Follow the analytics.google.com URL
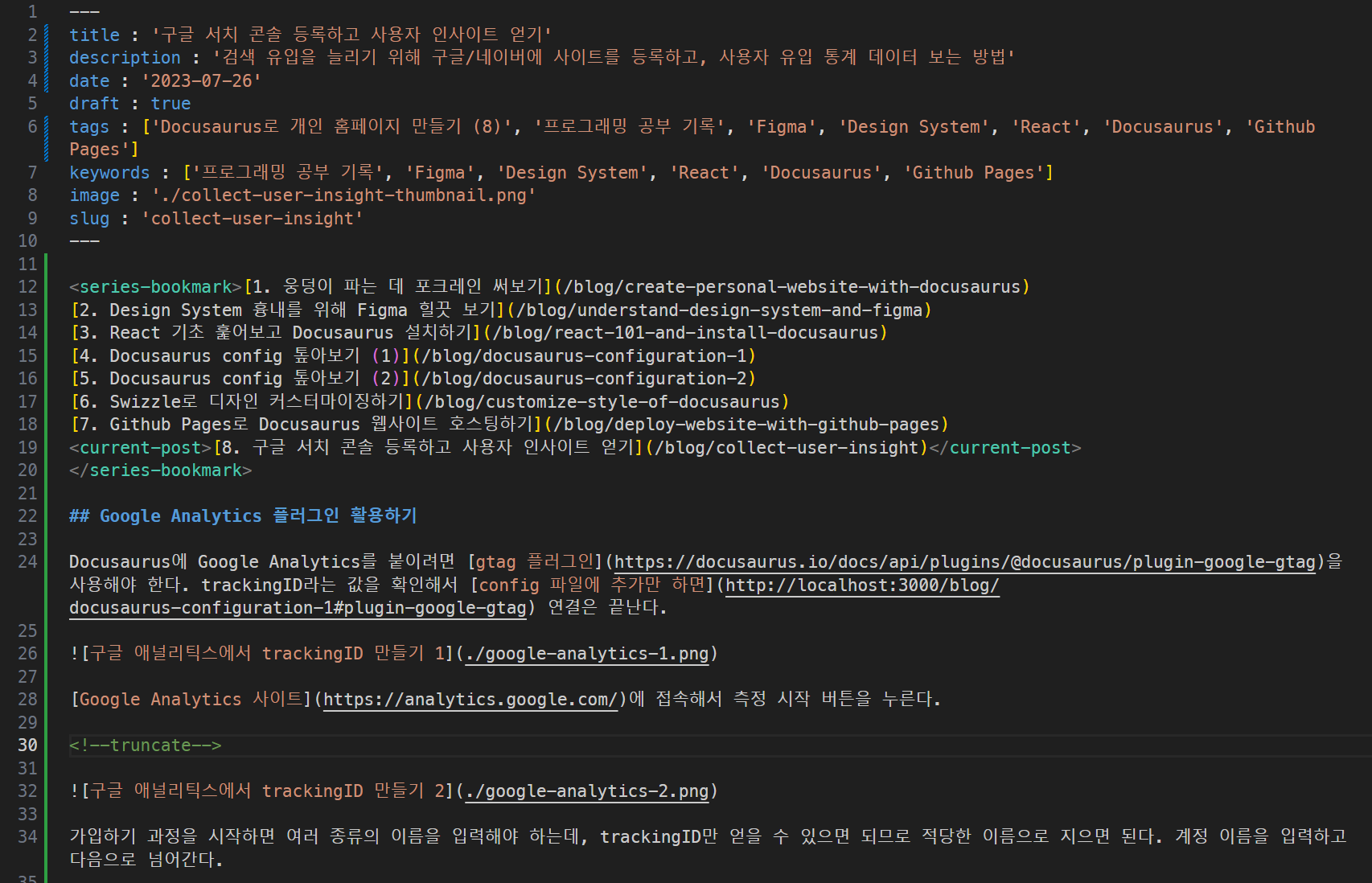 click(470, 700)
